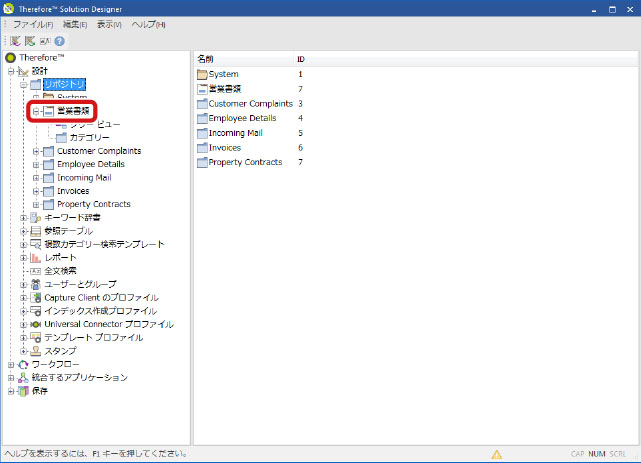641x463 pixels.
Task: Click the blue help icon in toolbar
Action: tap(60, 41)
